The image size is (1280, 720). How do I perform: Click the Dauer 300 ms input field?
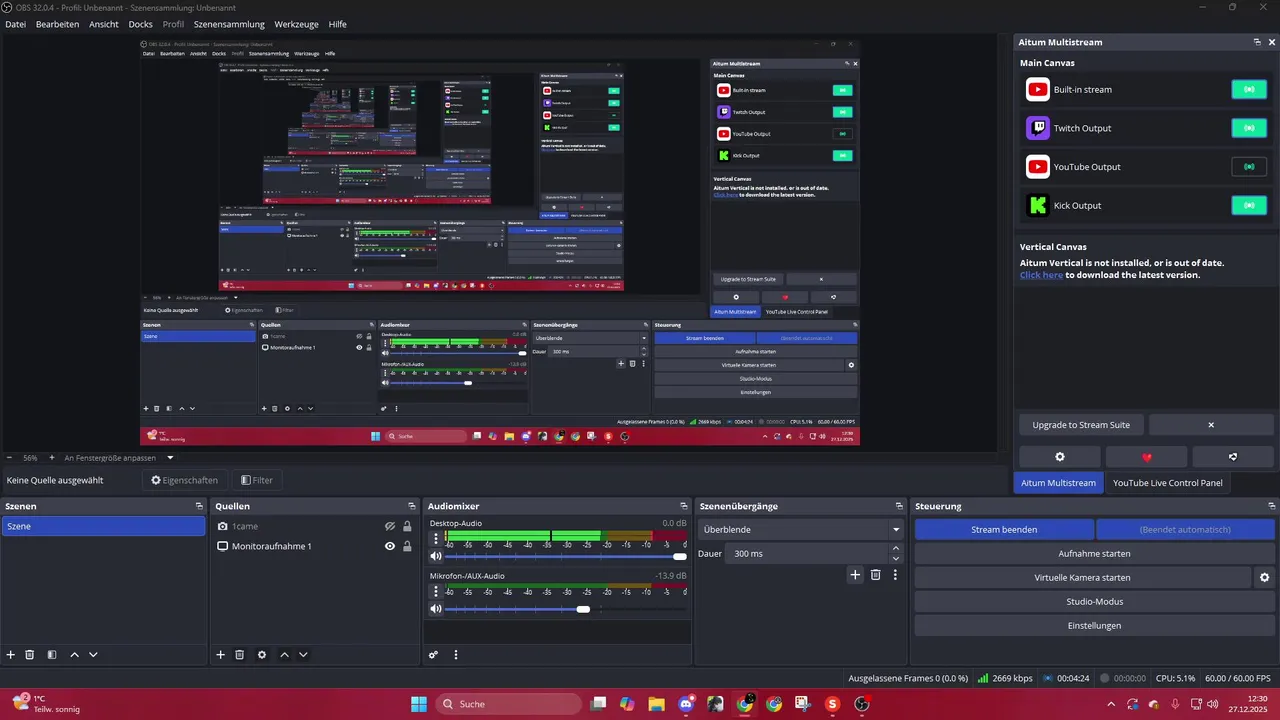(807, 553)
